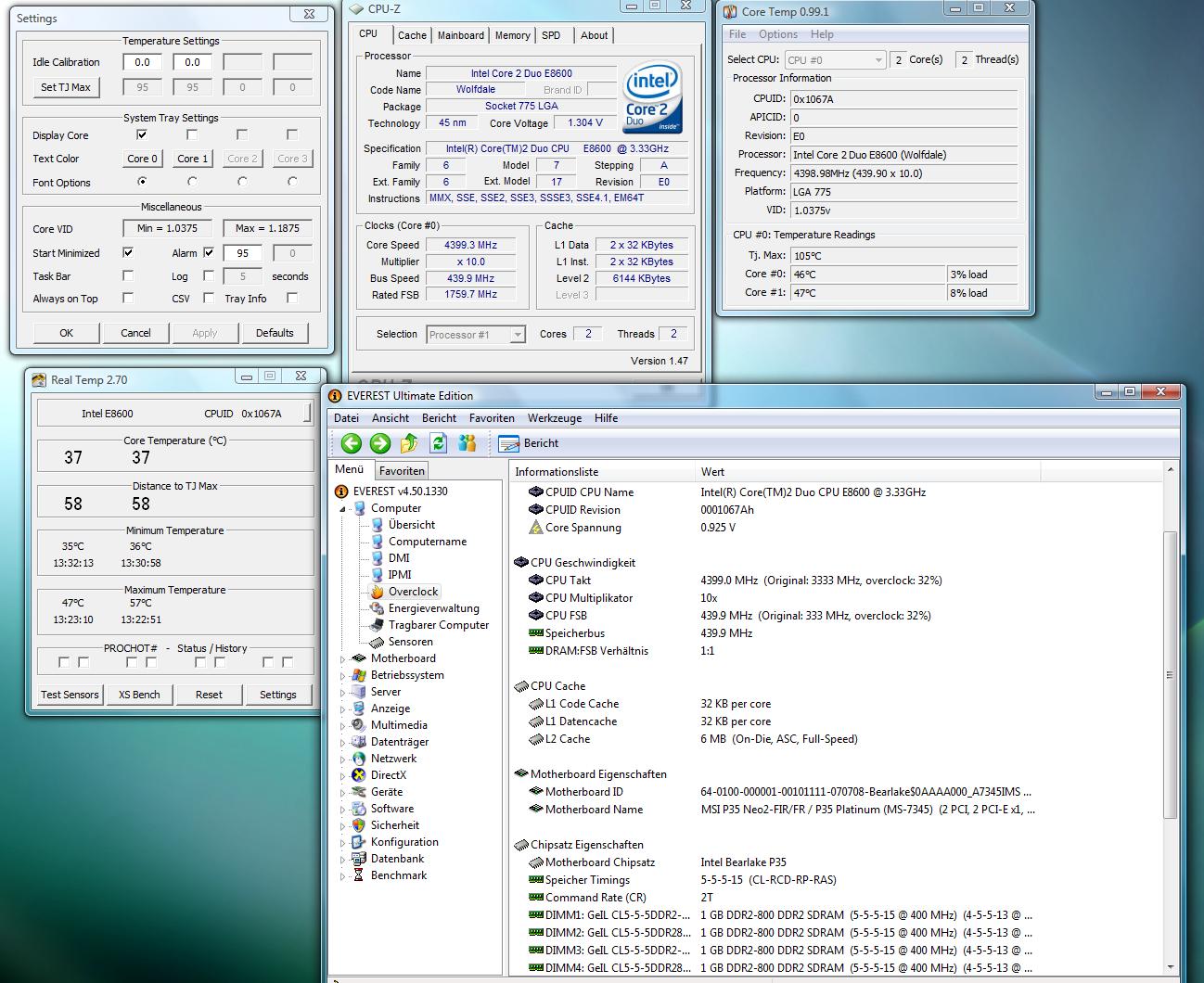Viewport: 1204px width, 983px height.
Task: Select IPMI tree item
Action: point(400,575)
